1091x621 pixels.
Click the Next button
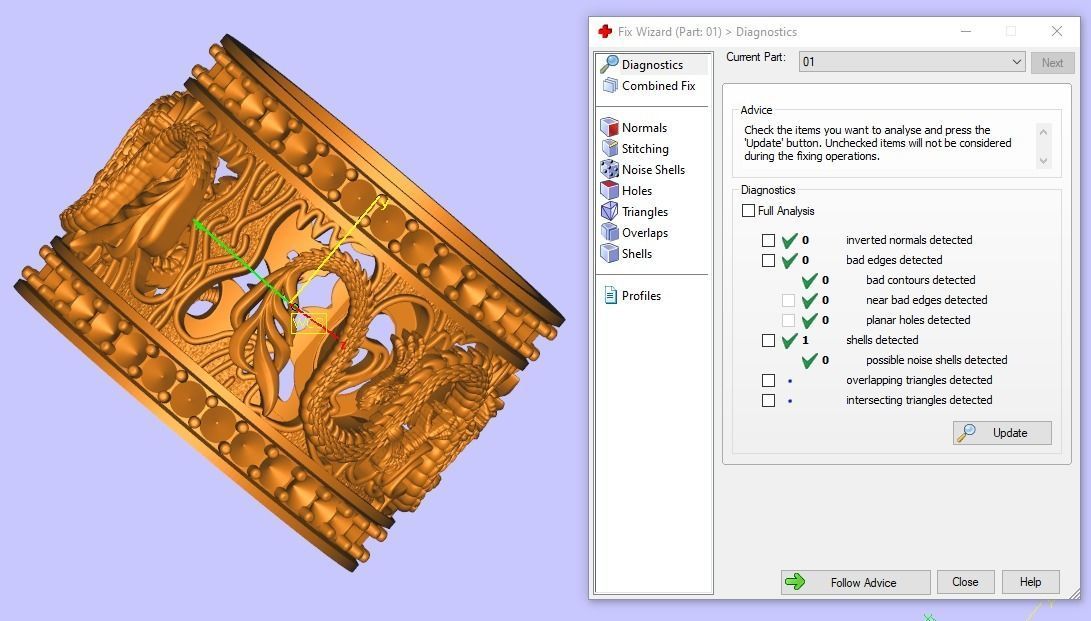[1052, 63]
